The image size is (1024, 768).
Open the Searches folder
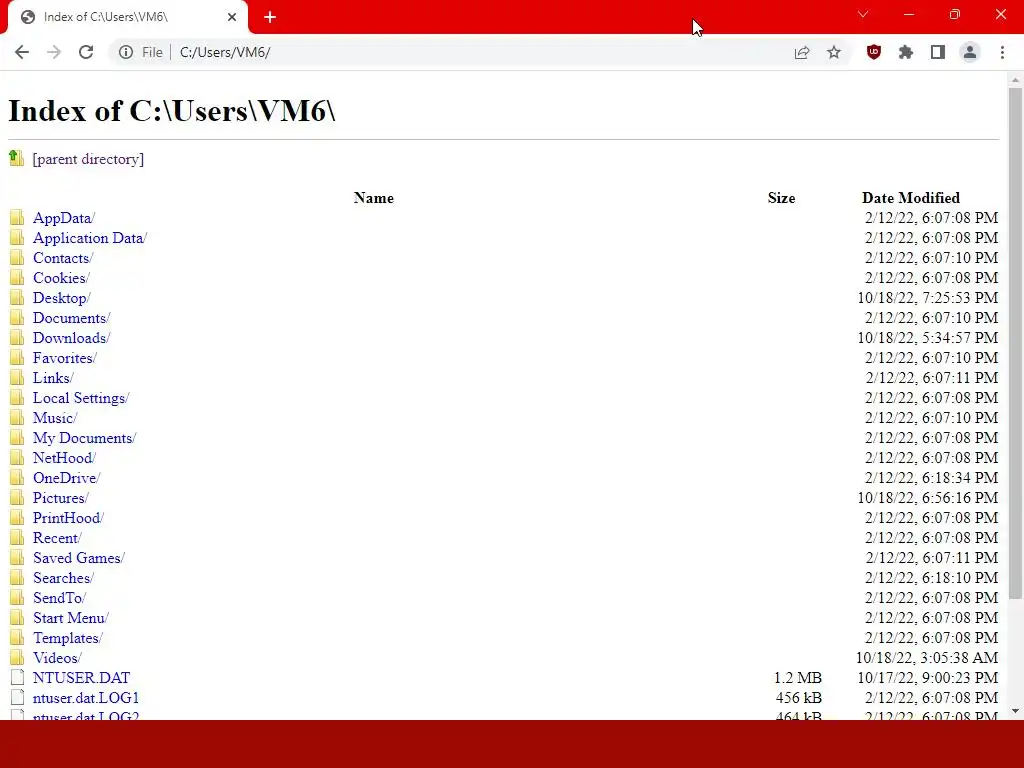coord(63,578)
